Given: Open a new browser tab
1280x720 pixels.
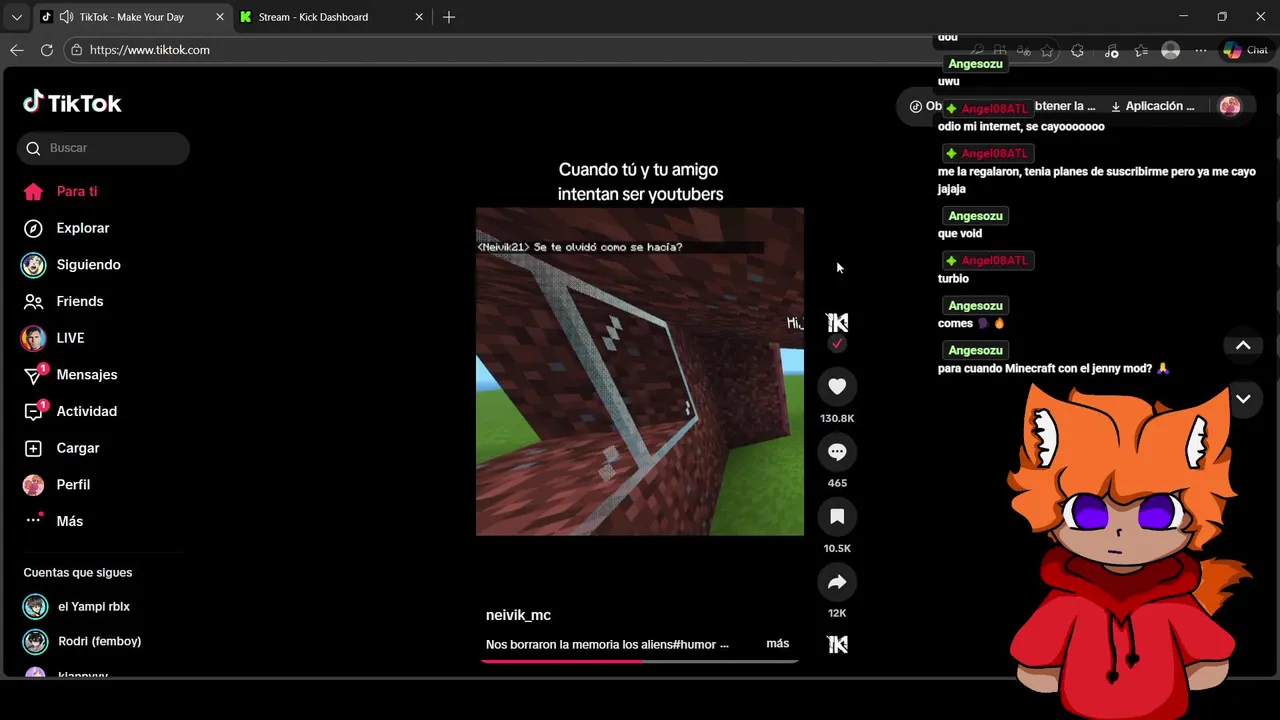Looking at the screenshot, I should (x=449, y=17).
